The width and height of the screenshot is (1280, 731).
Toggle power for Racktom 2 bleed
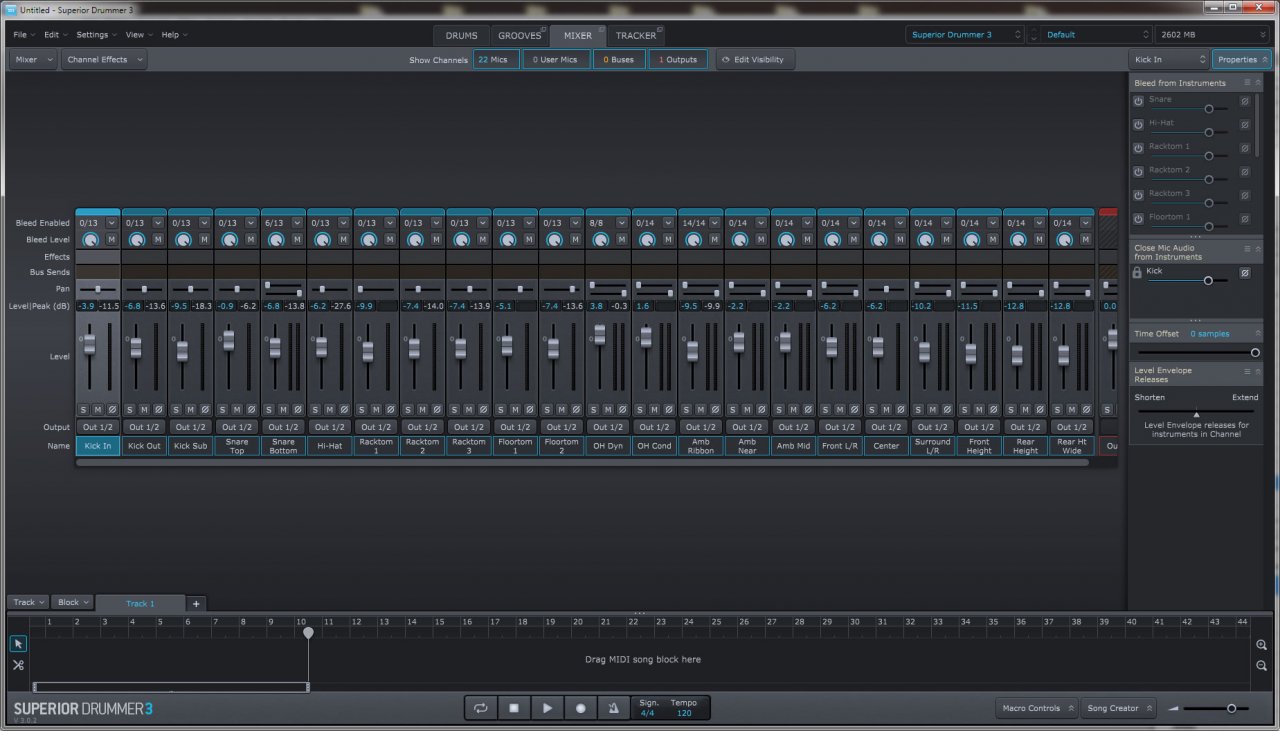(1138, 171)
